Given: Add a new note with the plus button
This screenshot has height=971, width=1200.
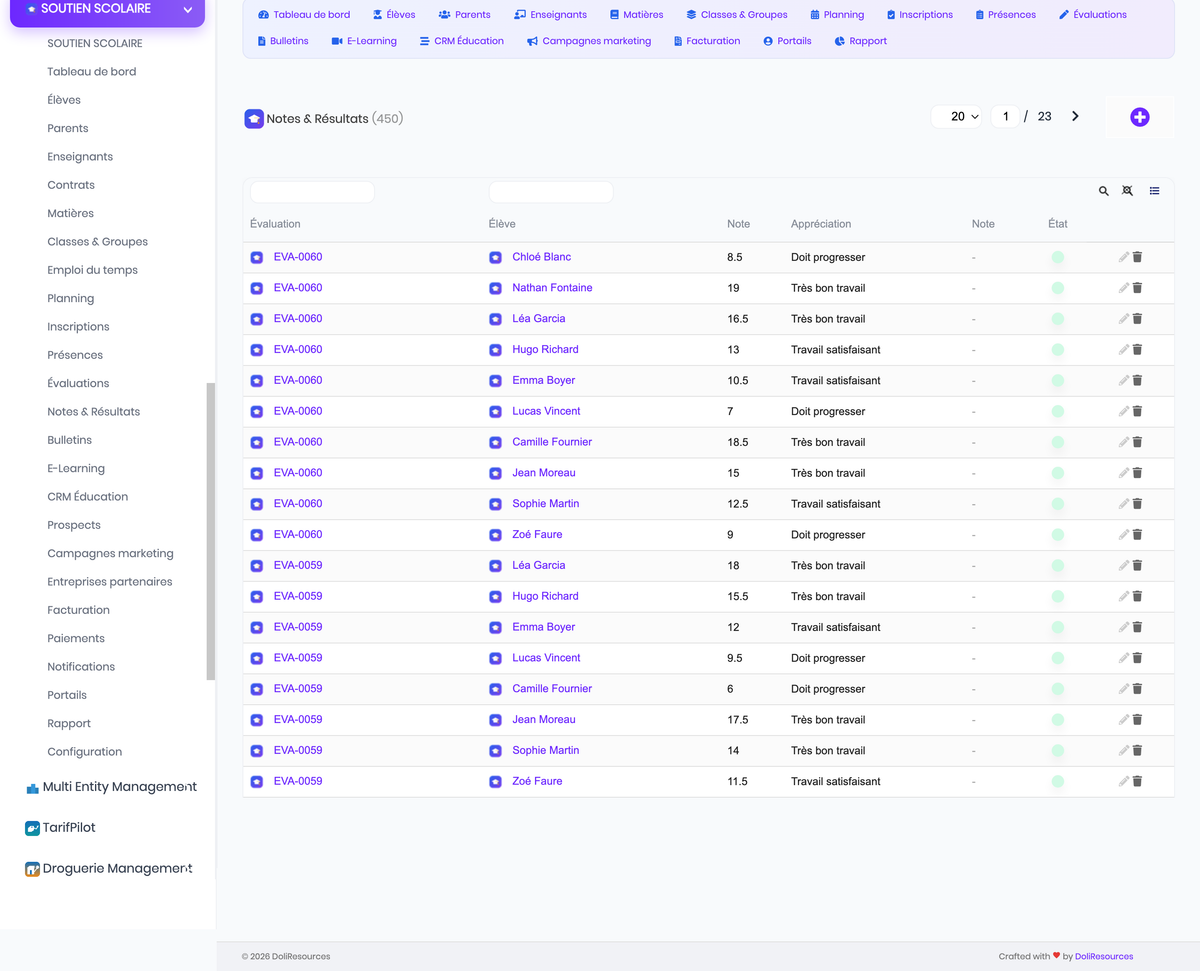Looking at the screenshot, I should (x=1139, y=117).
